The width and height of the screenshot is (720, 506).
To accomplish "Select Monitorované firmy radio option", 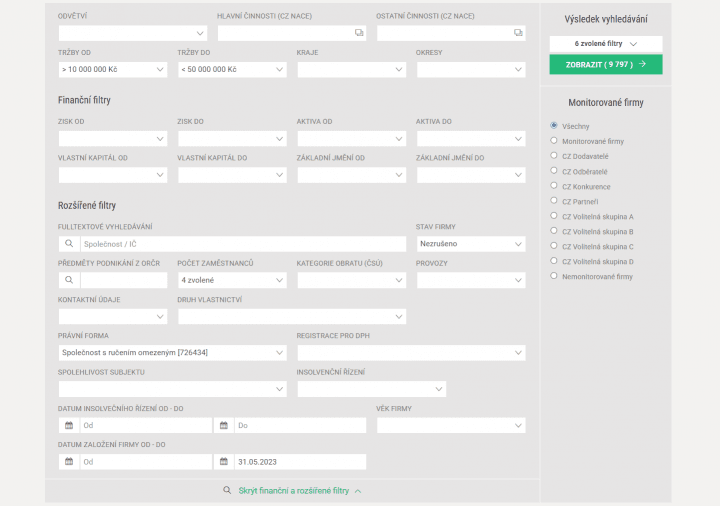I will click(554, 141).
